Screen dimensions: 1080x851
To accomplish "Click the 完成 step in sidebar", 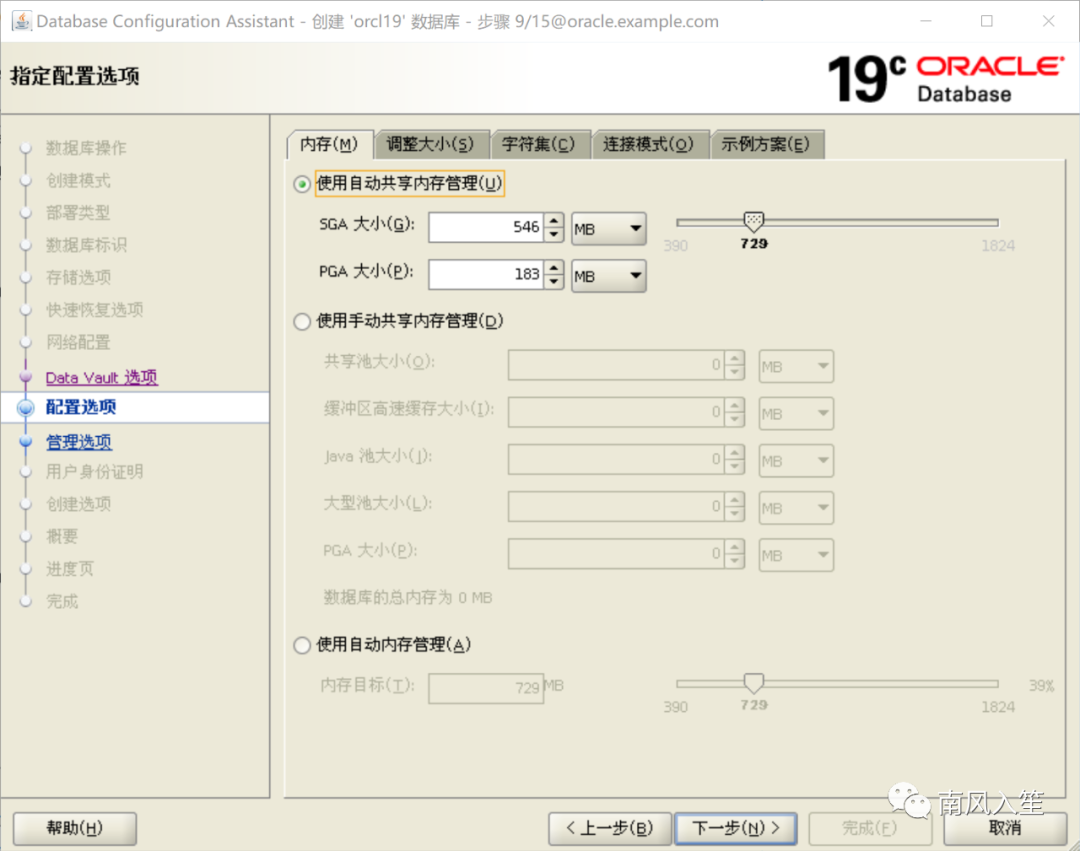I will pos(61,601).
